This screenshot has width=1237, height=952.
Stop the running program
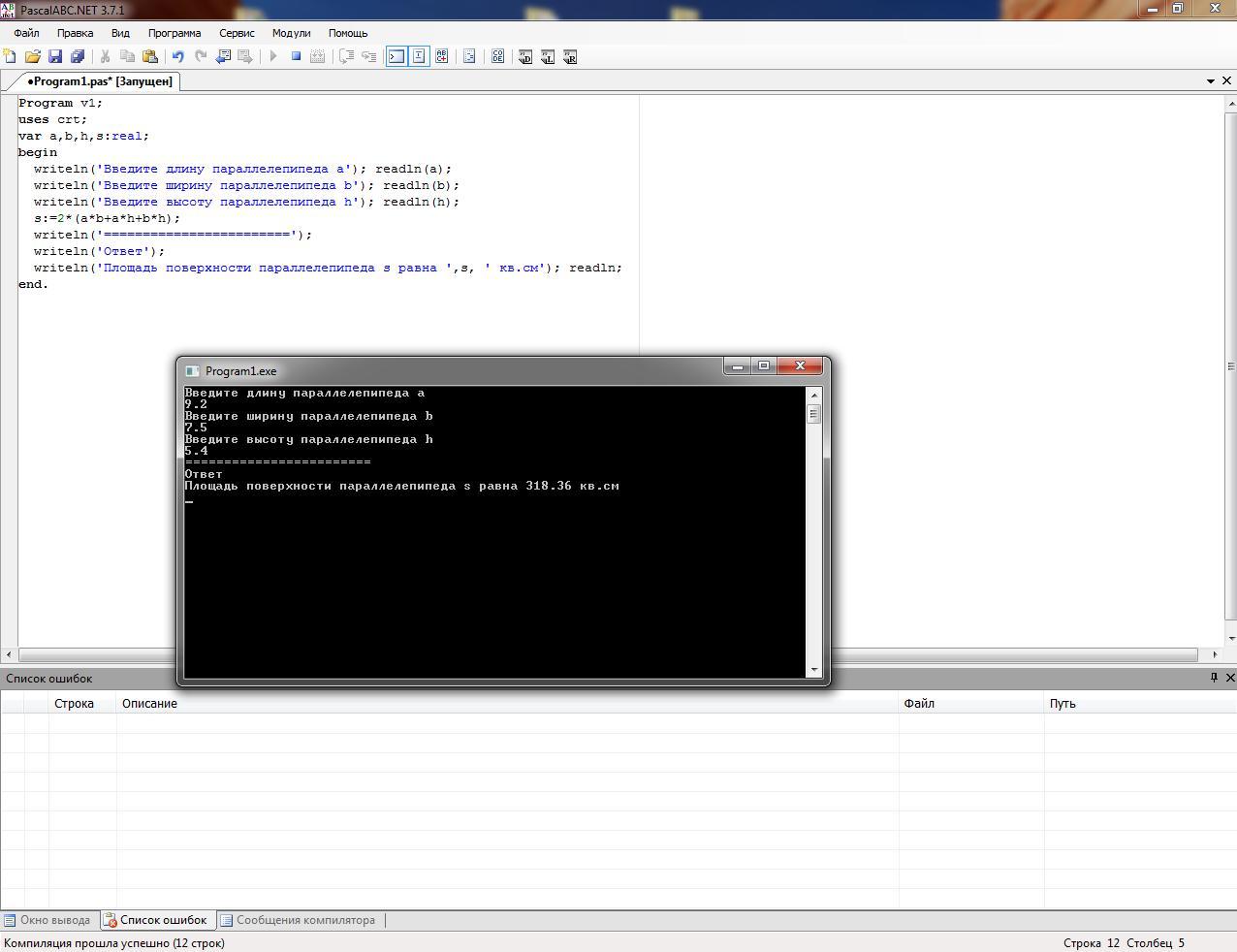[x=296, y=56]
